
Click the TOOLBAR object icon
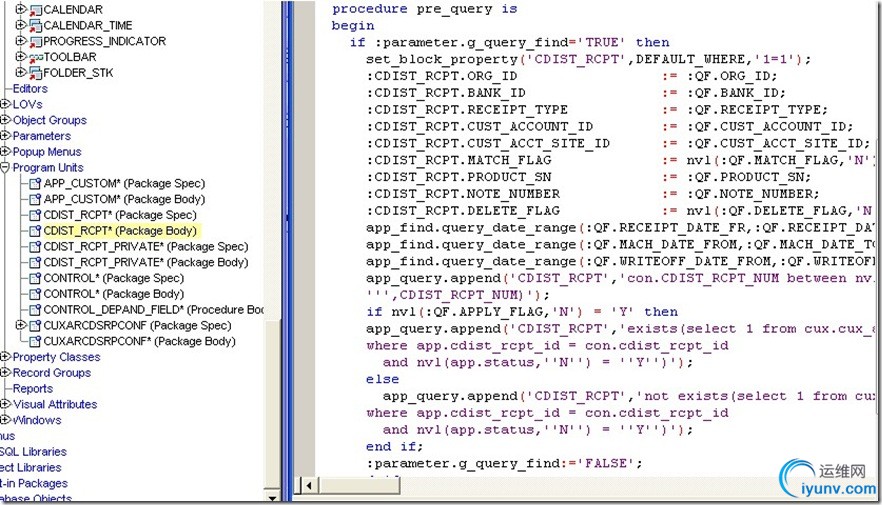pyautogui.click(x=35, y=57)
